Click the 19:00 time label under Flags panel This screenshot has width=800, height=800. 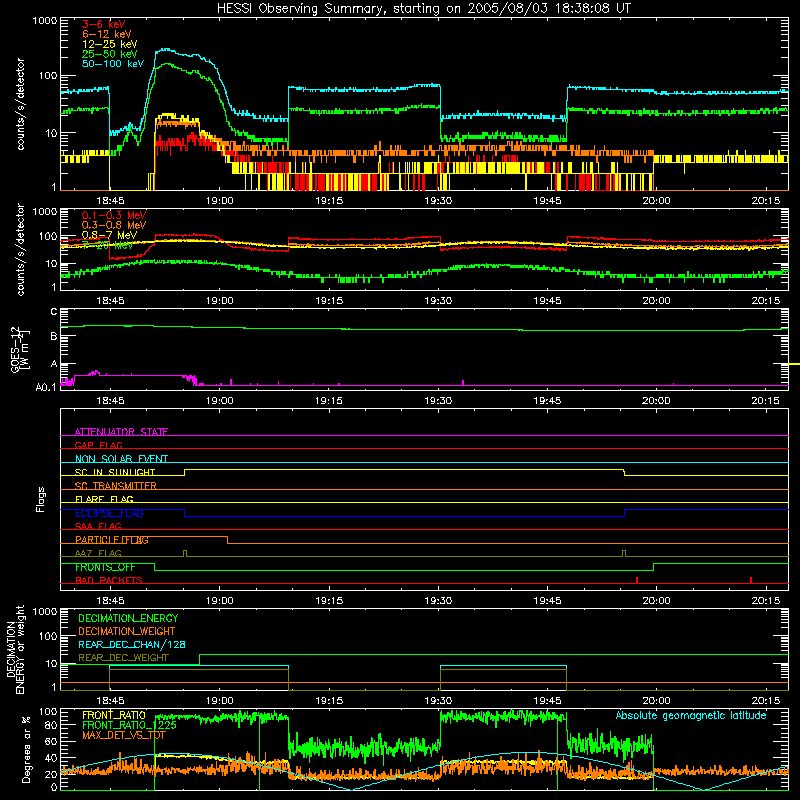click(x=219, y=601)
